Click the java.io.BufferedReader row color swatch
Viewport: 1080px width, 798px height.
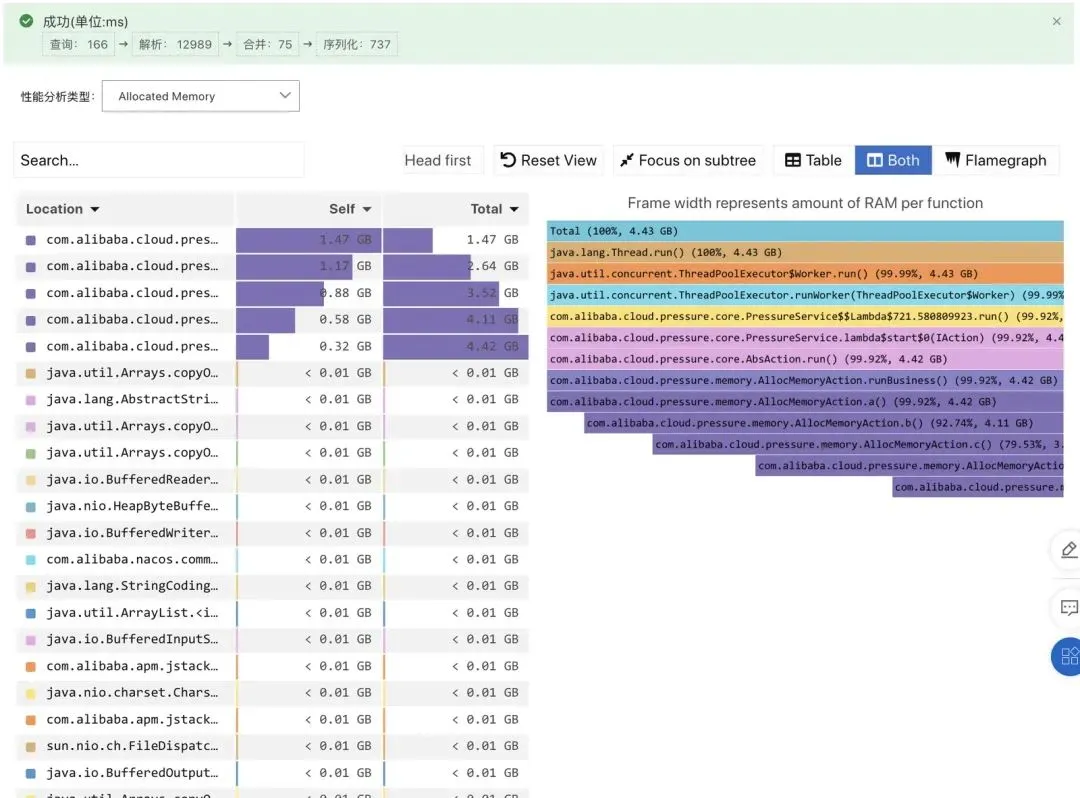coord(31,480)
